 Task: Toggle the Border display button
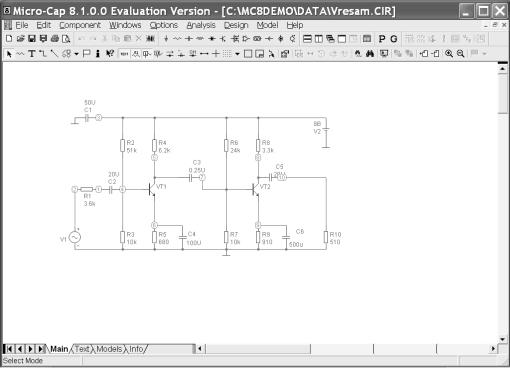coord(248,54)
